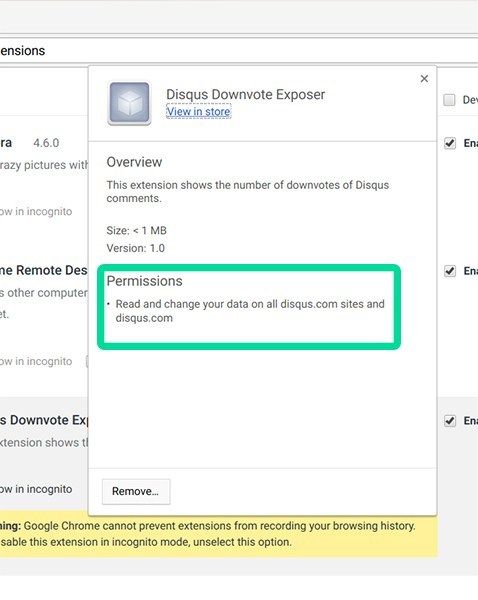
Task: Select the overview description about Disqus comments
Action: click(x=248, y=191)
